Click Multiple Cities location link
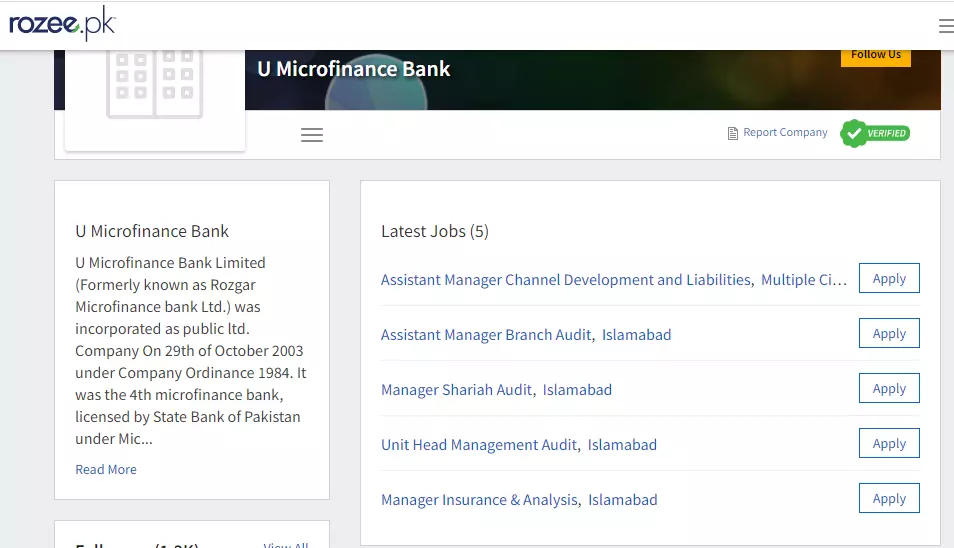This screenshot has width=954, height=548. coord(804,280)
